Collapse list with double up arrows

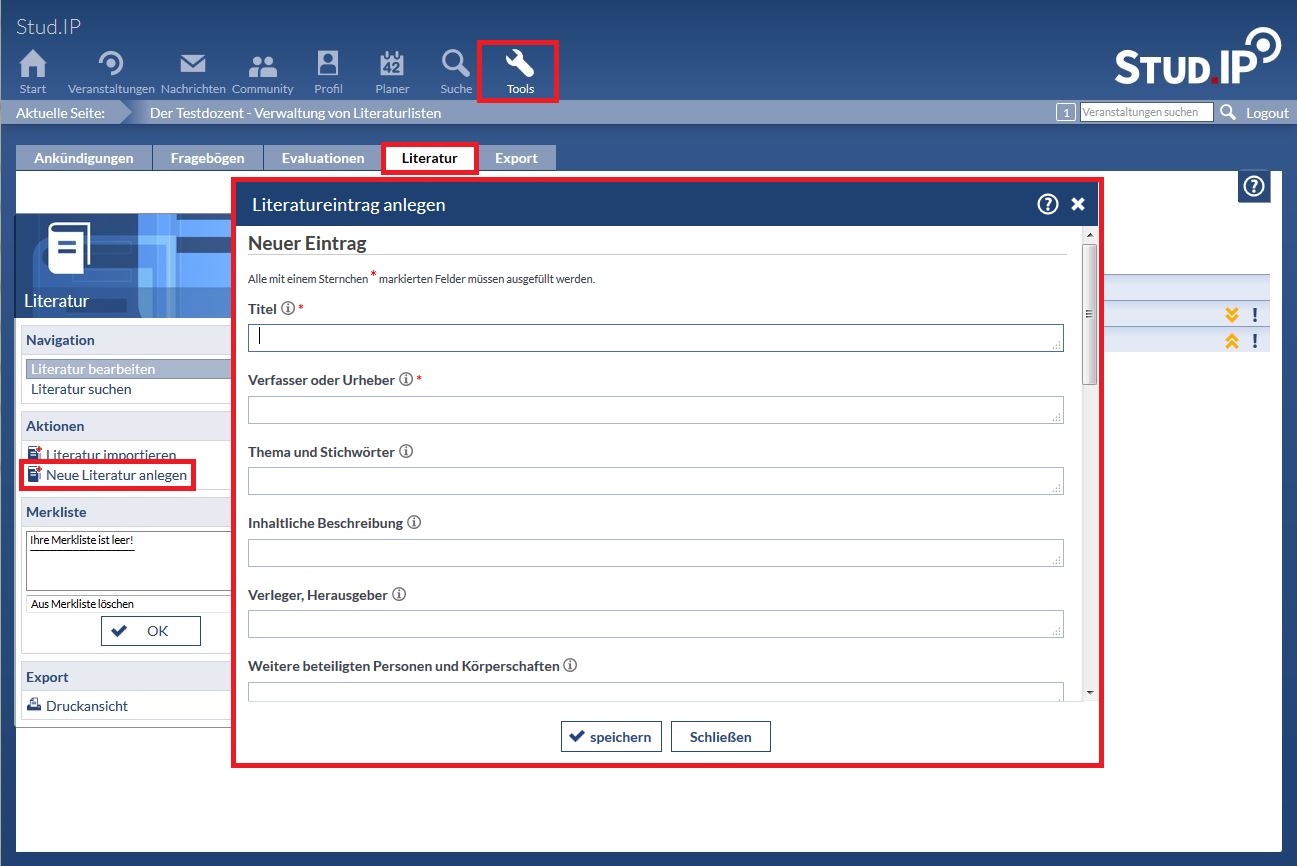click(1232, 341)
